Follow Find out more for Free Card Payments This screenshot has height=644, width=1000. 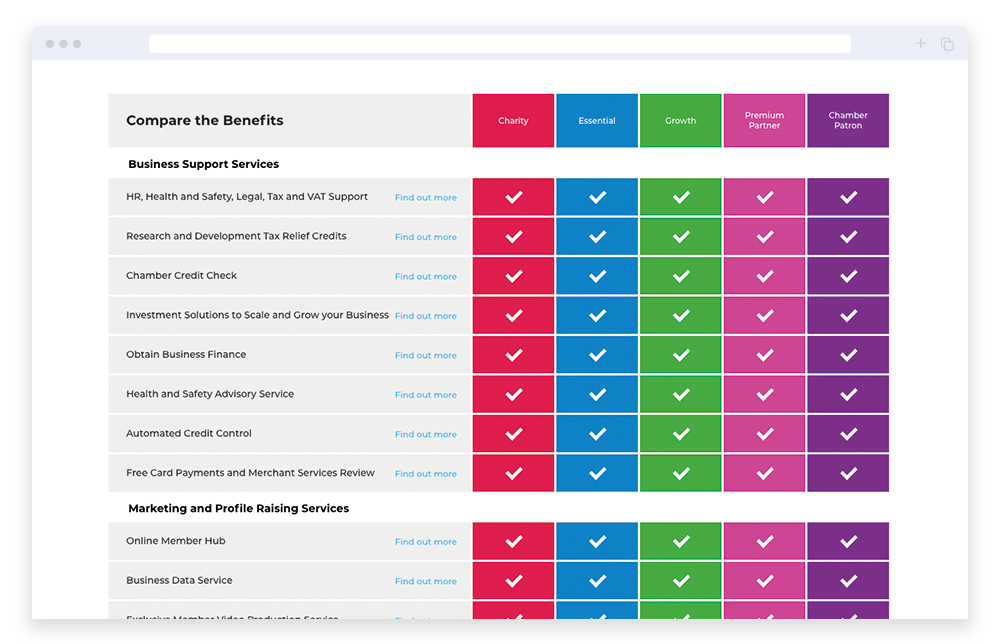pos(425,474)
